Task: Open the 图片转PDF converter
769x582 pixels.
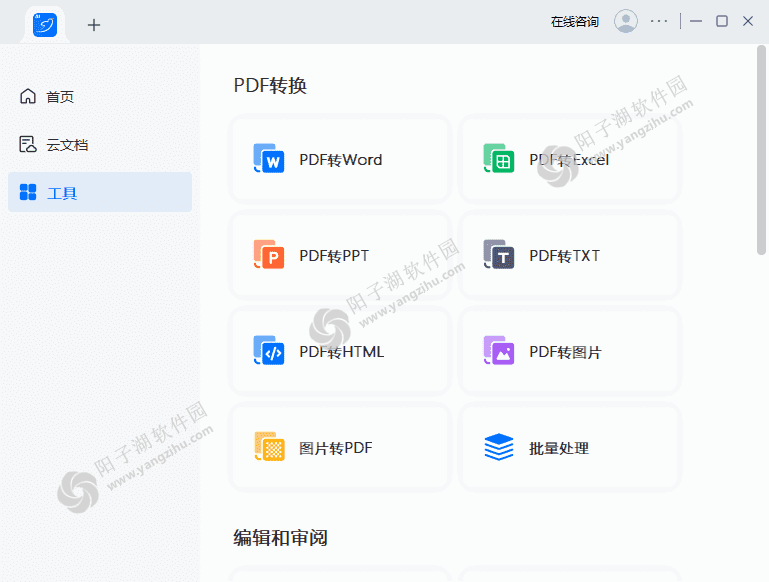Action: [x=340, y=447]
